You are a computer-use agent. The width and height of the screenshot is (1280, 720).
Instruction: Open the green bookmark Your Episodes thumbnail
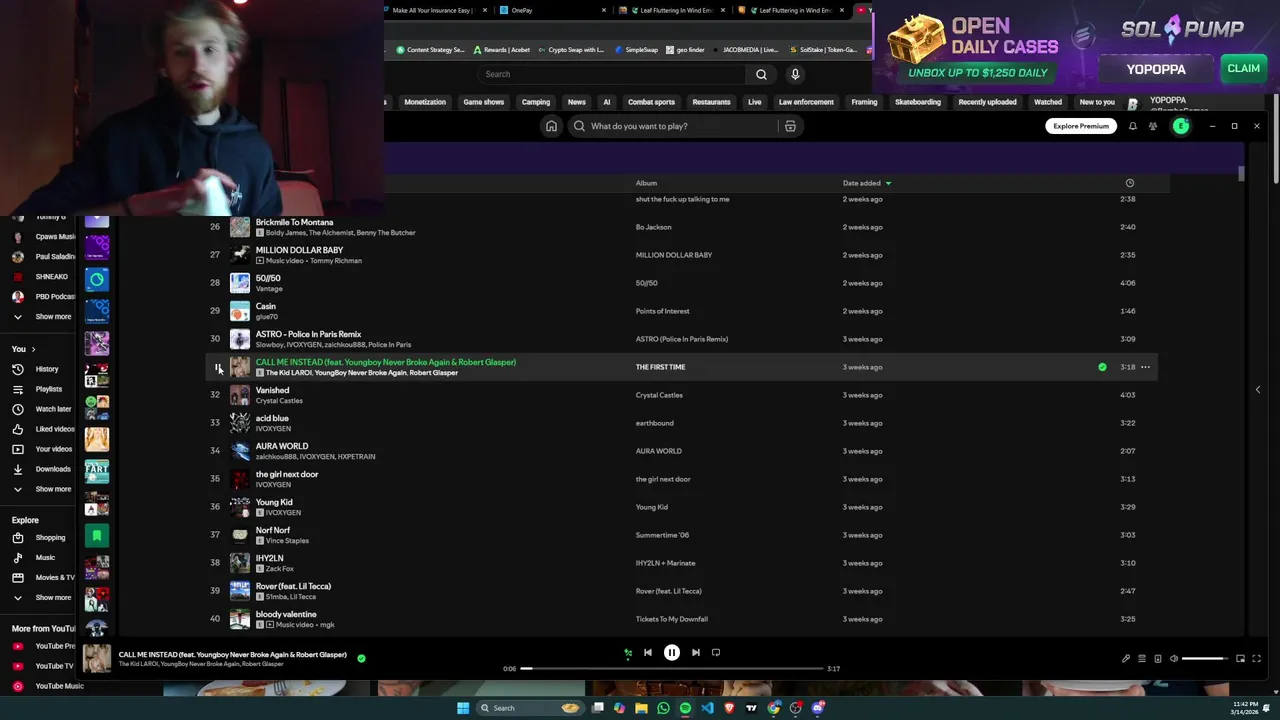coord(97,536)
